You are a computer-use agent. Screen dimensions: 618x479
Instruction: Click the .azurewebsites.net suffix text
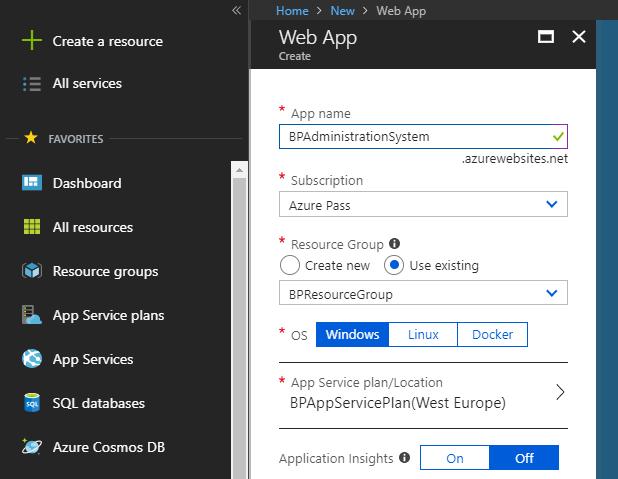click(x=515, y=158)
